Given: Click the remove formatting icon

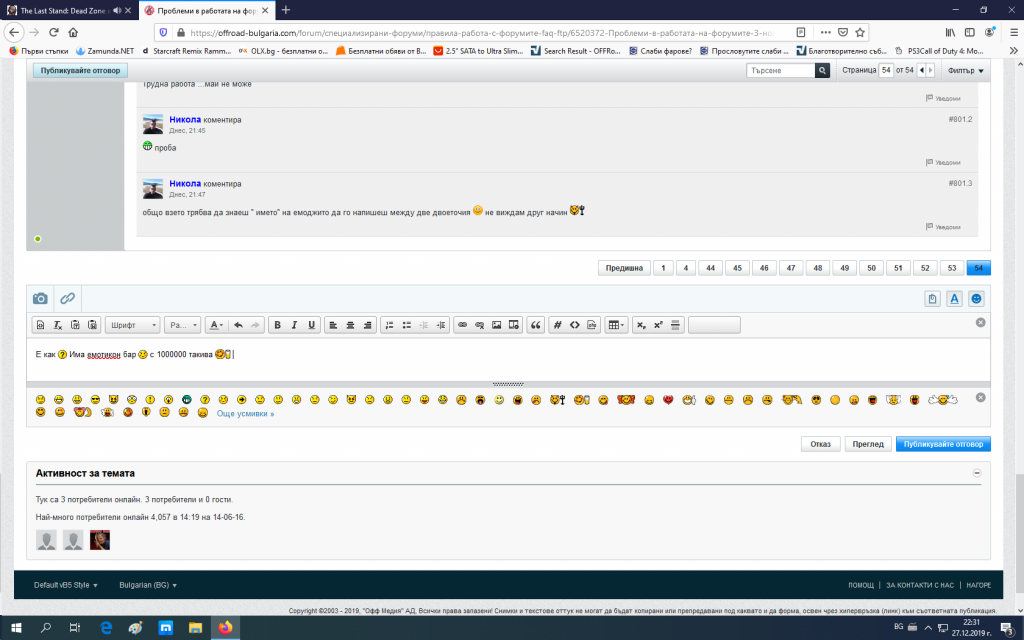Looking at the screenshot, I should click(57, 325).
